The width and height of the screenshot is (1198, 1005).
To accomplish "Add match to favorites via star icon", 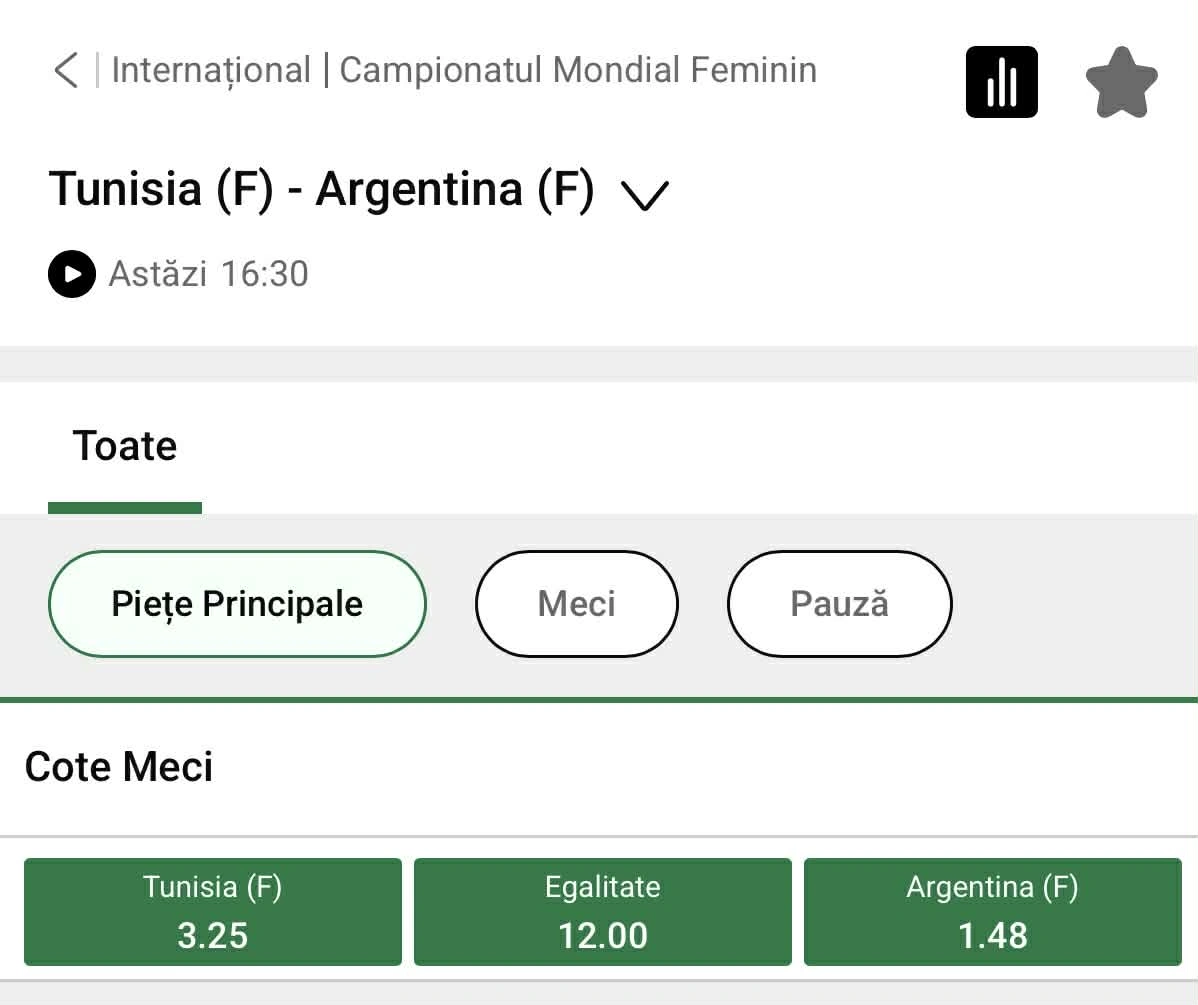I will [x=1122, y=80].
